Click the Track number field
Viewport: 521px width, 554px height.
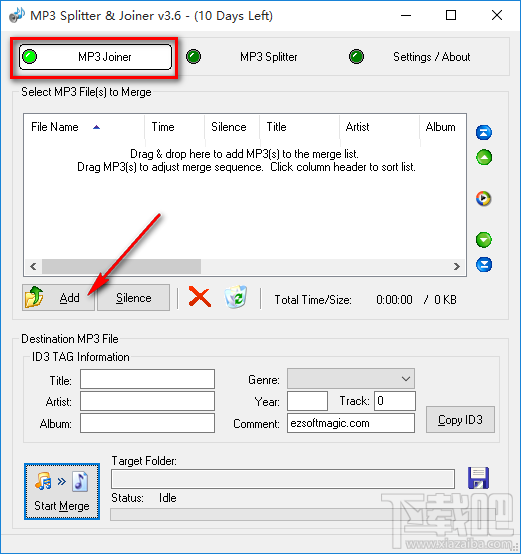pos(395,401)
